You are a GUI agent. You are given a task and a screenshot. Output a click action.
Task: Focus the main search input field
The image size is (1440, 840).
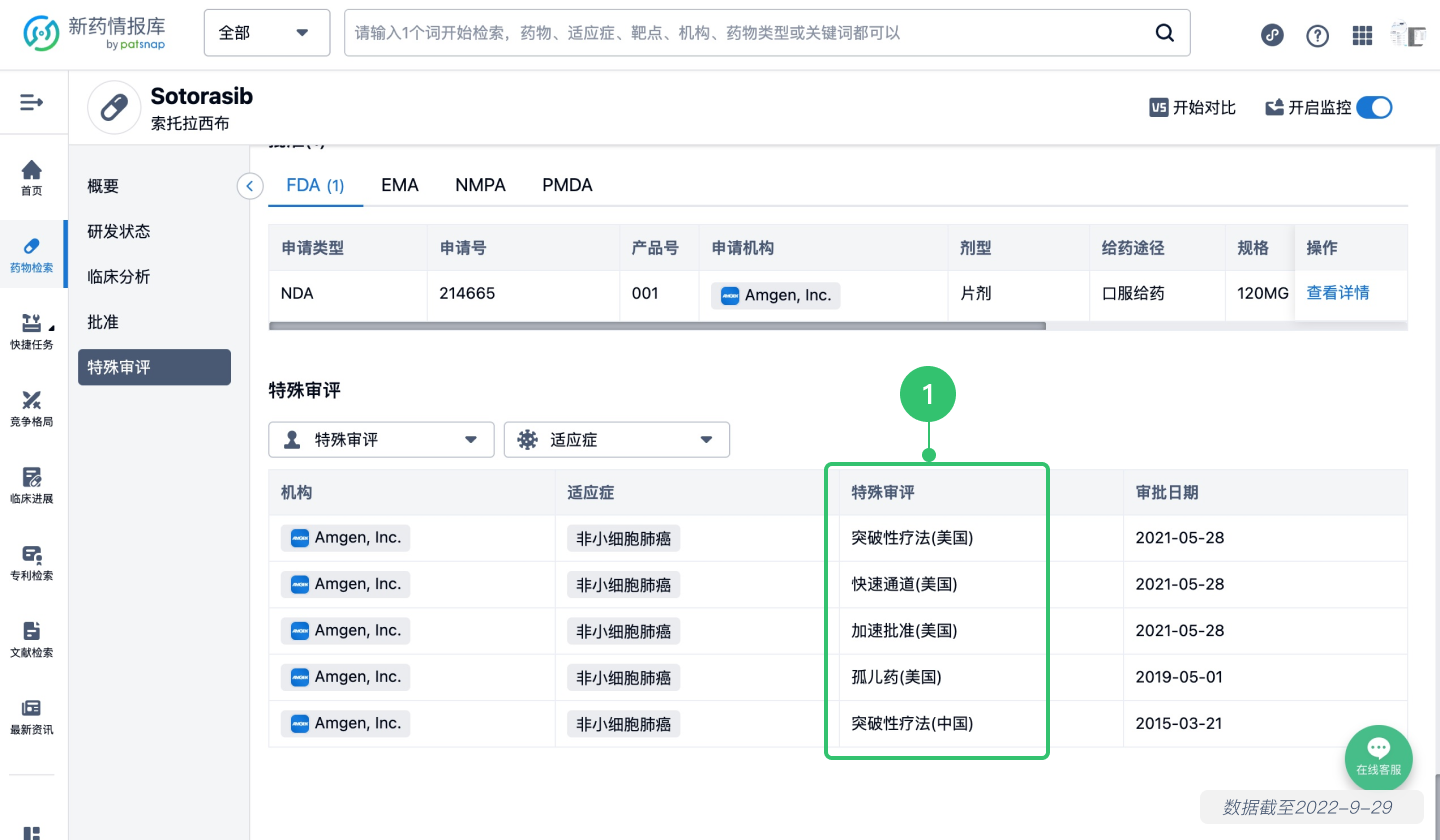pyautogui.click(x=745, y=32)
